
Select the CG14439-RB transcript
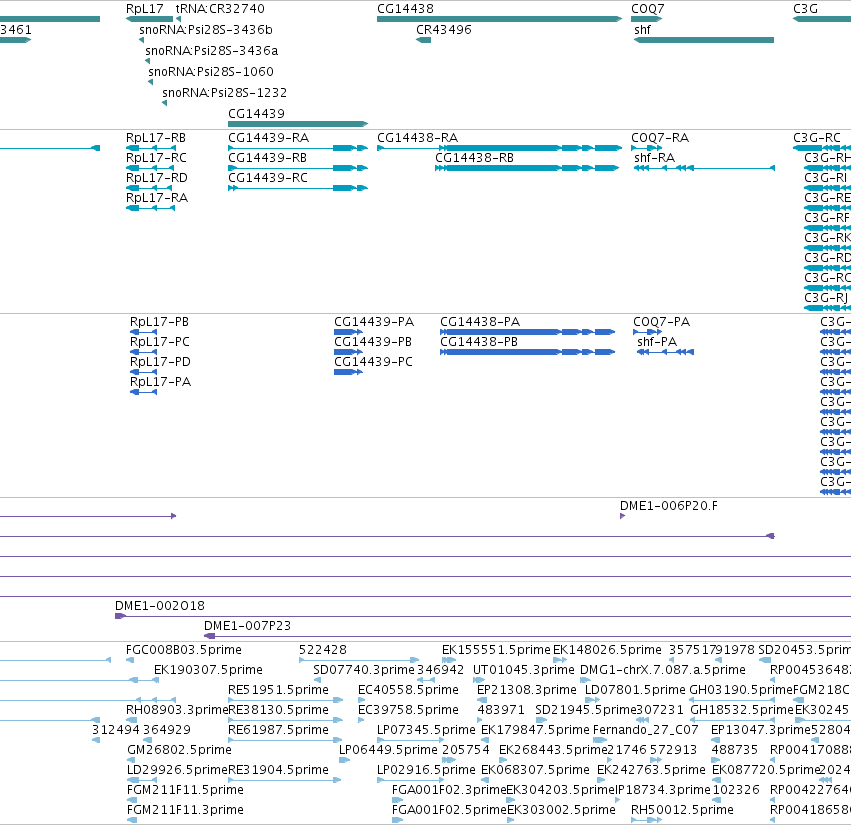[298, 168]
